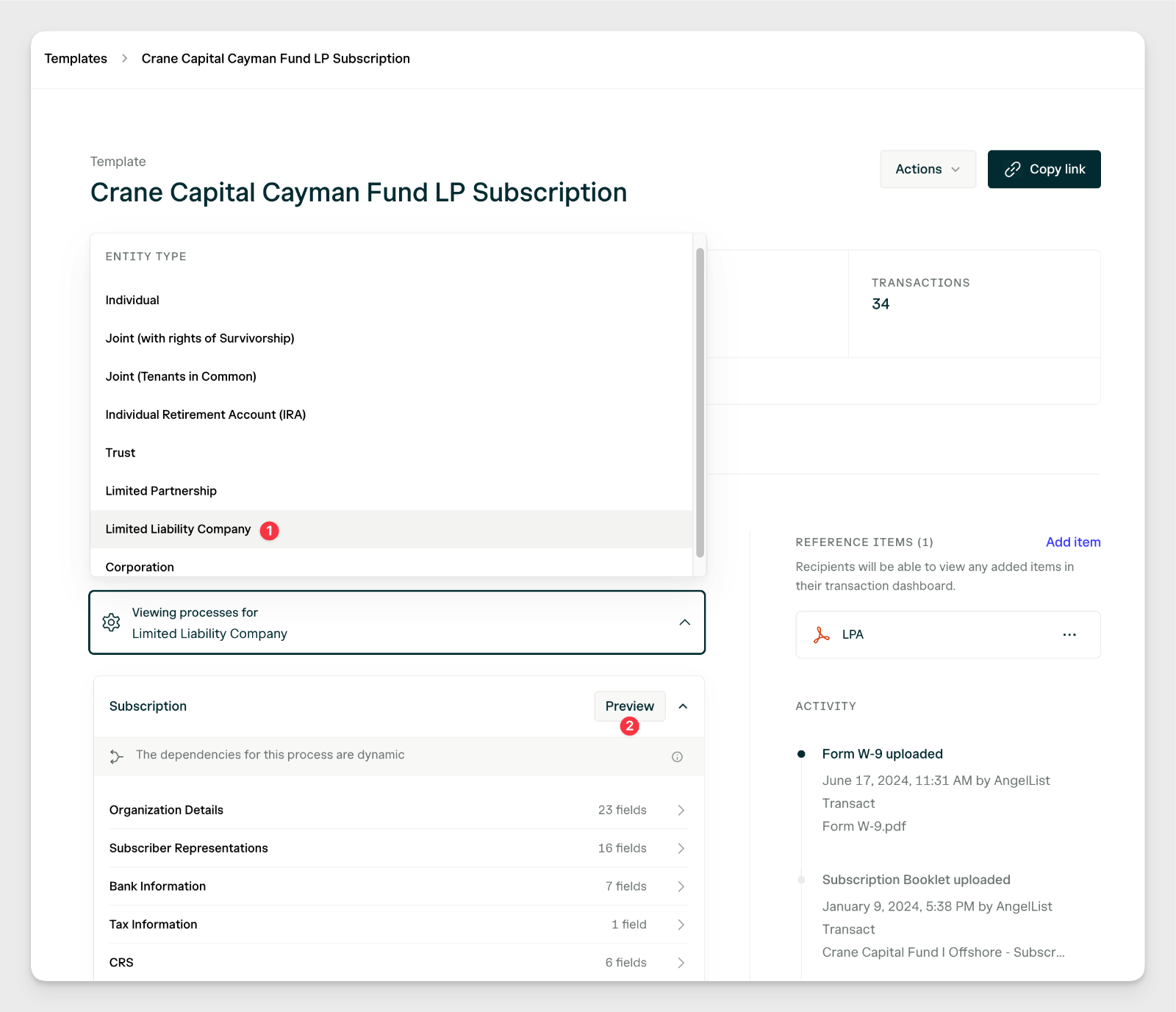Click the 16 fields count

(622, 848)
